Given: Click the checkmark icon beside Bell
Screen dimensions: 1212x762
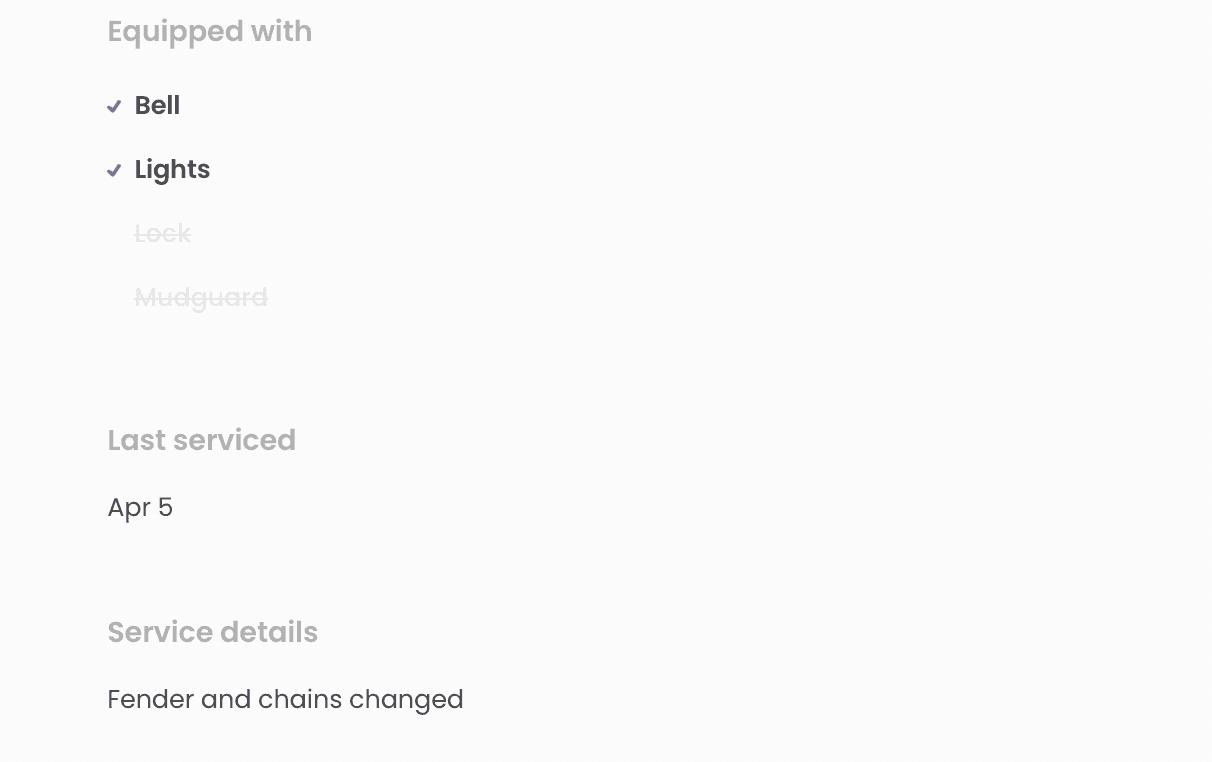Looking at the screenshot, I should pyautogui.click(x=114, y=106).
